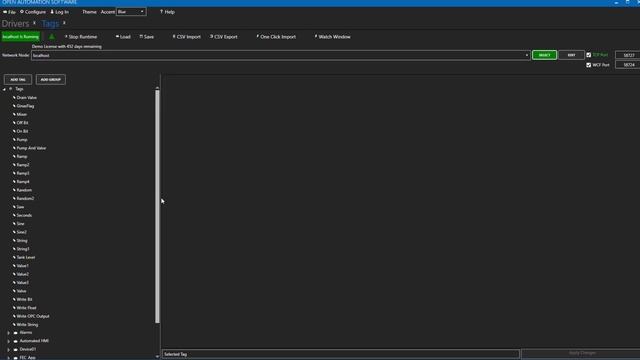
Task: Open the Configure menu
Action: tap(33, 12)
